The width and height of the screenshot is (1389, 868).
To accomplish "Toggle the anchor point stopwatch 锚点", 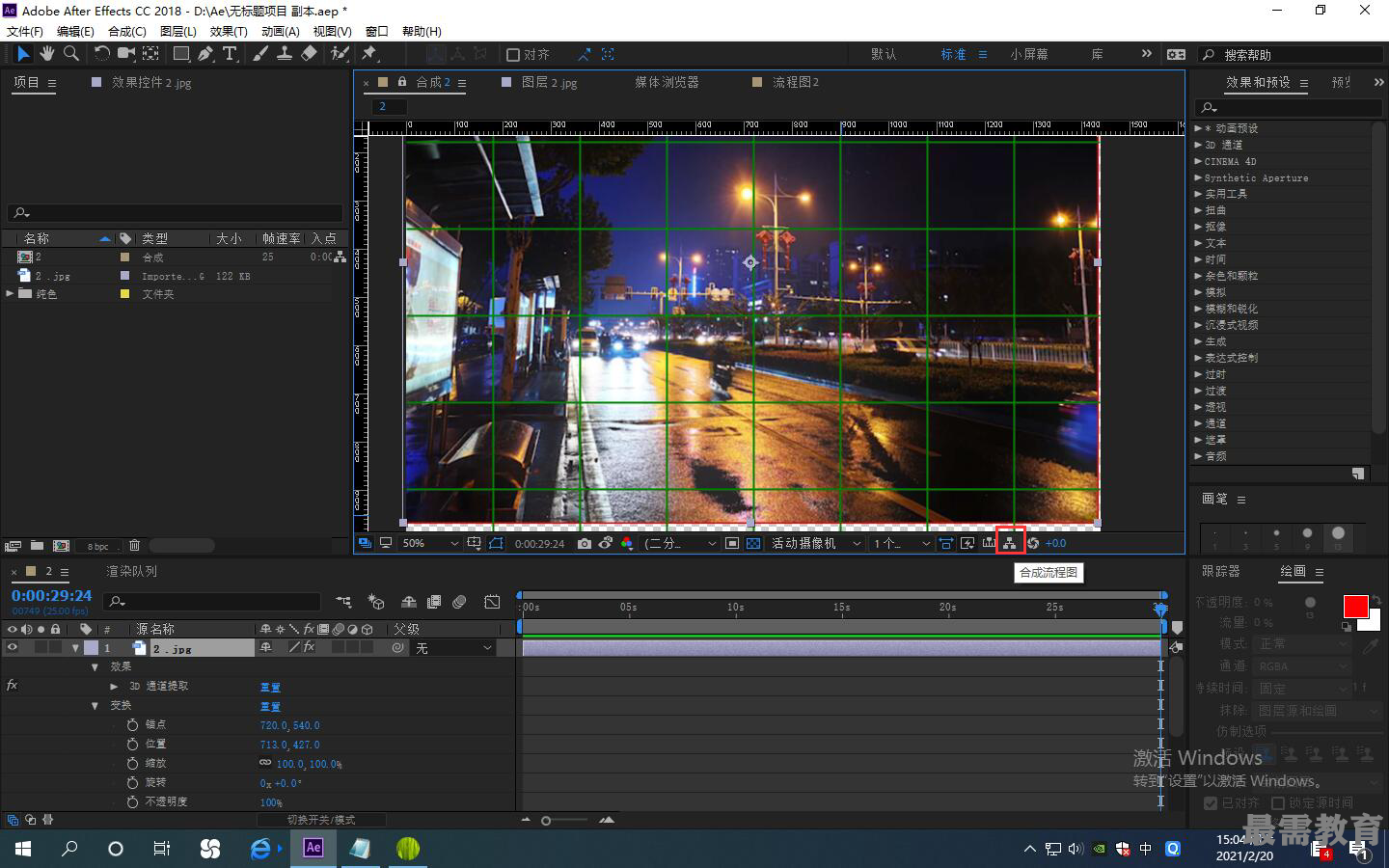I will click(133, 724).
